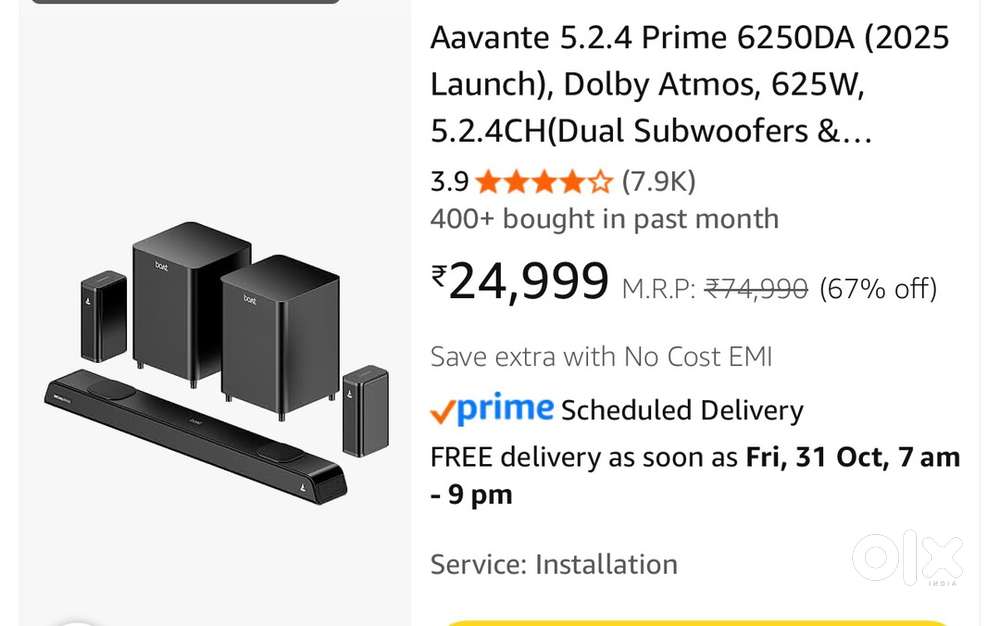Click the right satellite speaker in image
Image resolution: width=1000 pixels, height=626 pixels.
tap(365, 410)
